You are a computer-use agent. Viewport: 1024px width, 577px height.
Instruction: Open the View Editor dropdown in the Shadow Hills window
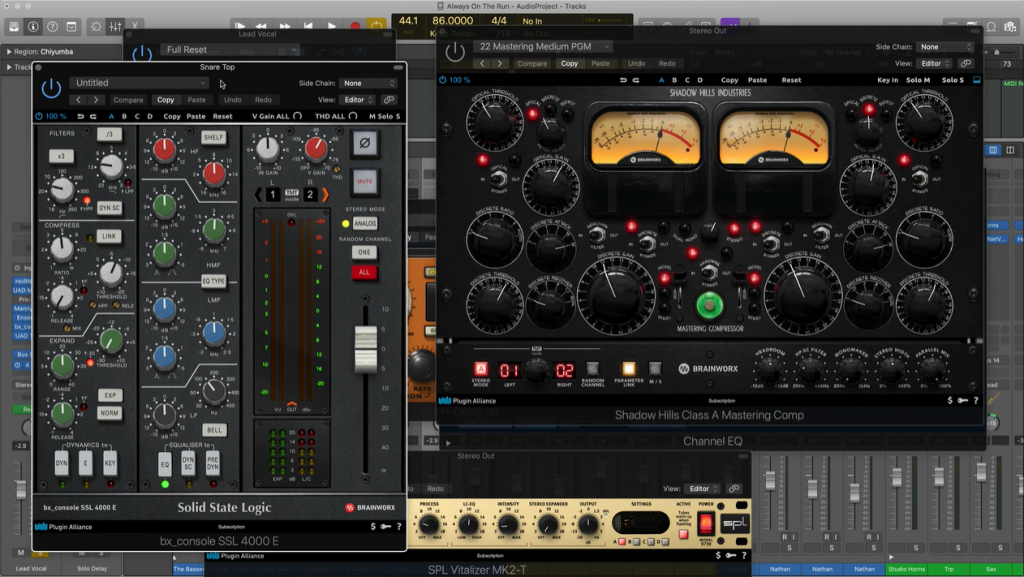934,63
